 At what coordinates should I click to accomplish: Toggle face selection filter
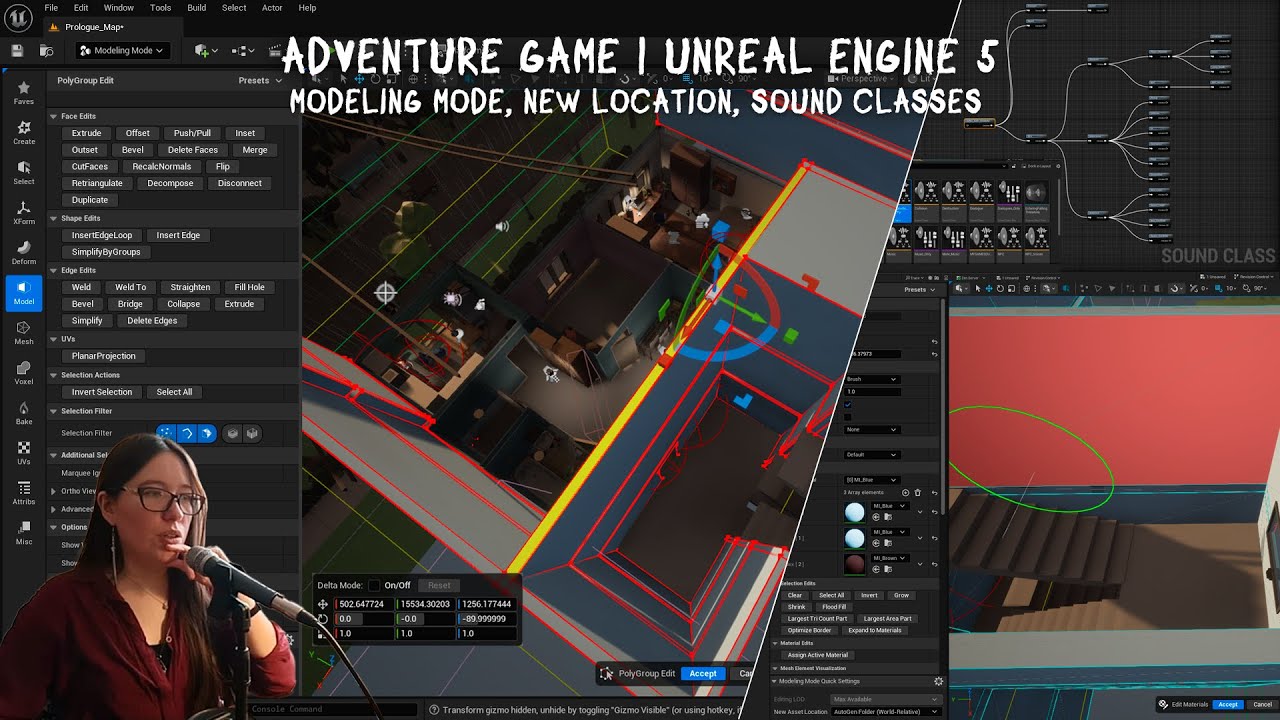pos(206,433)
